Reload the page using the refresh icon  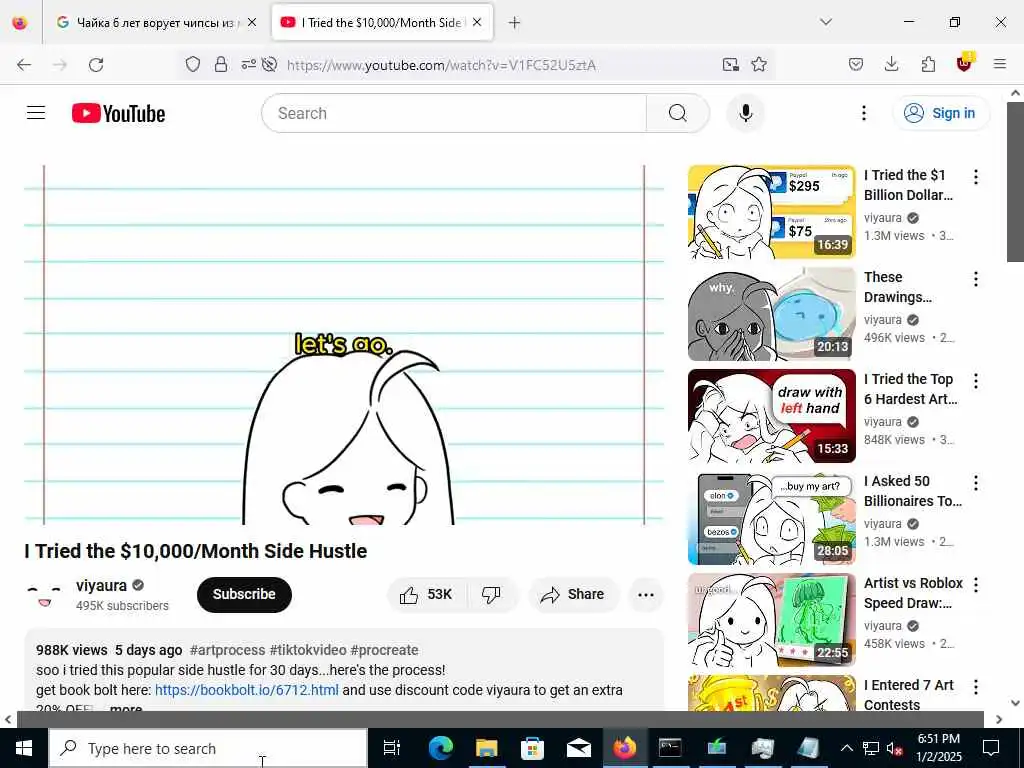coord(96,65)
